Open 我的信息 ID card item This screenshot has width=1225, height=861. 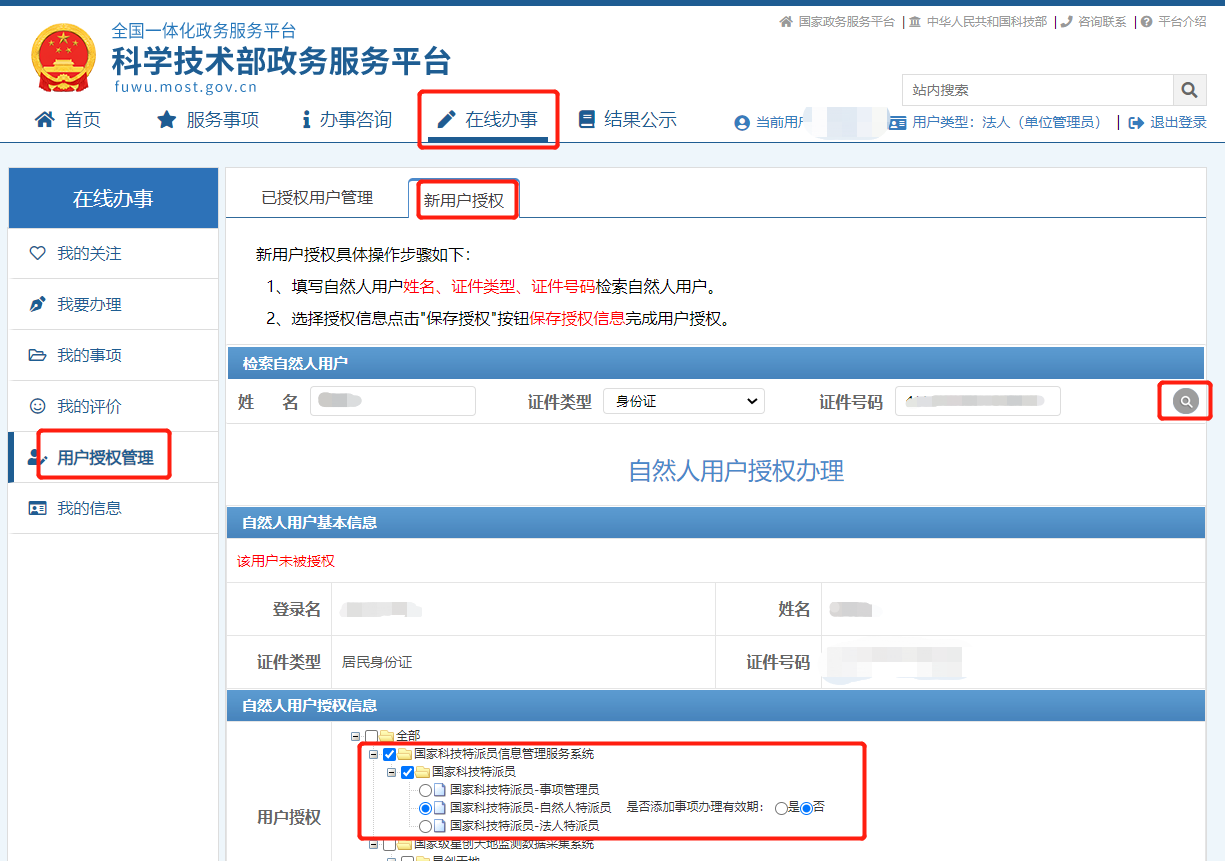89,508
